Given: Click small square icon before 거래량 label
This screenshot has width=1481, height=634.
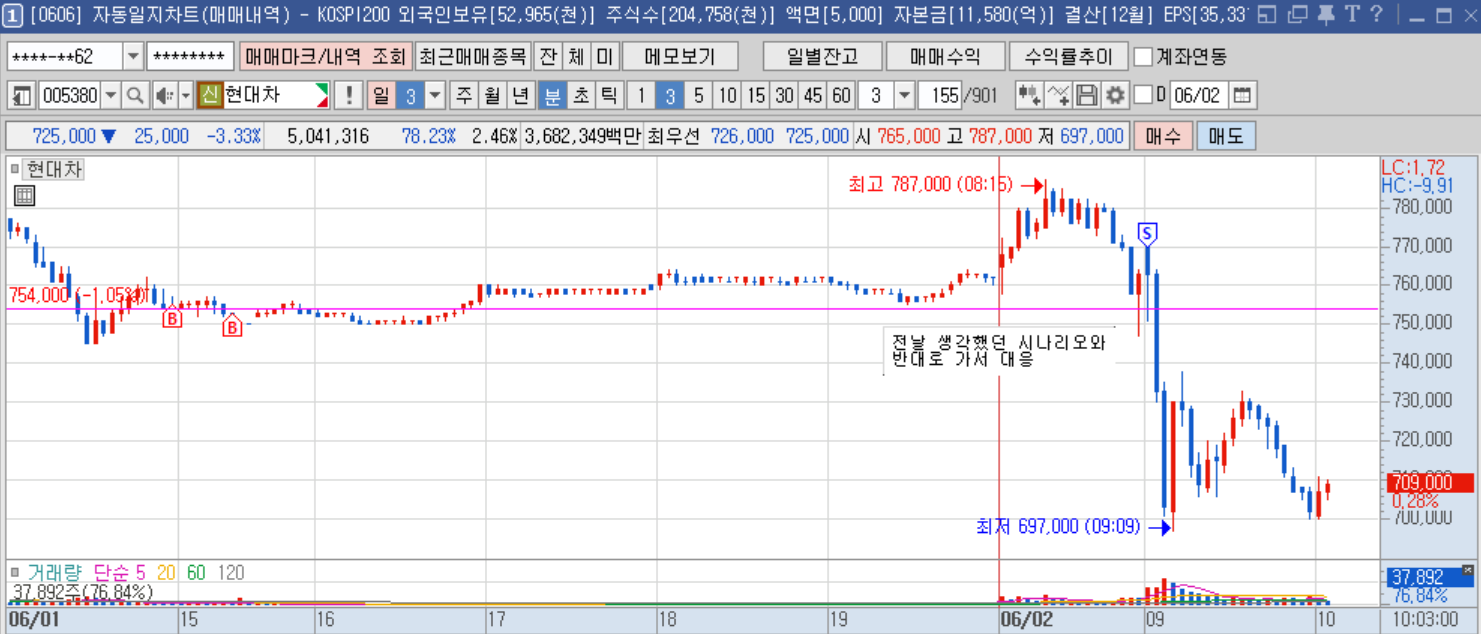Looking at the screenshot, I should [15, 573].
